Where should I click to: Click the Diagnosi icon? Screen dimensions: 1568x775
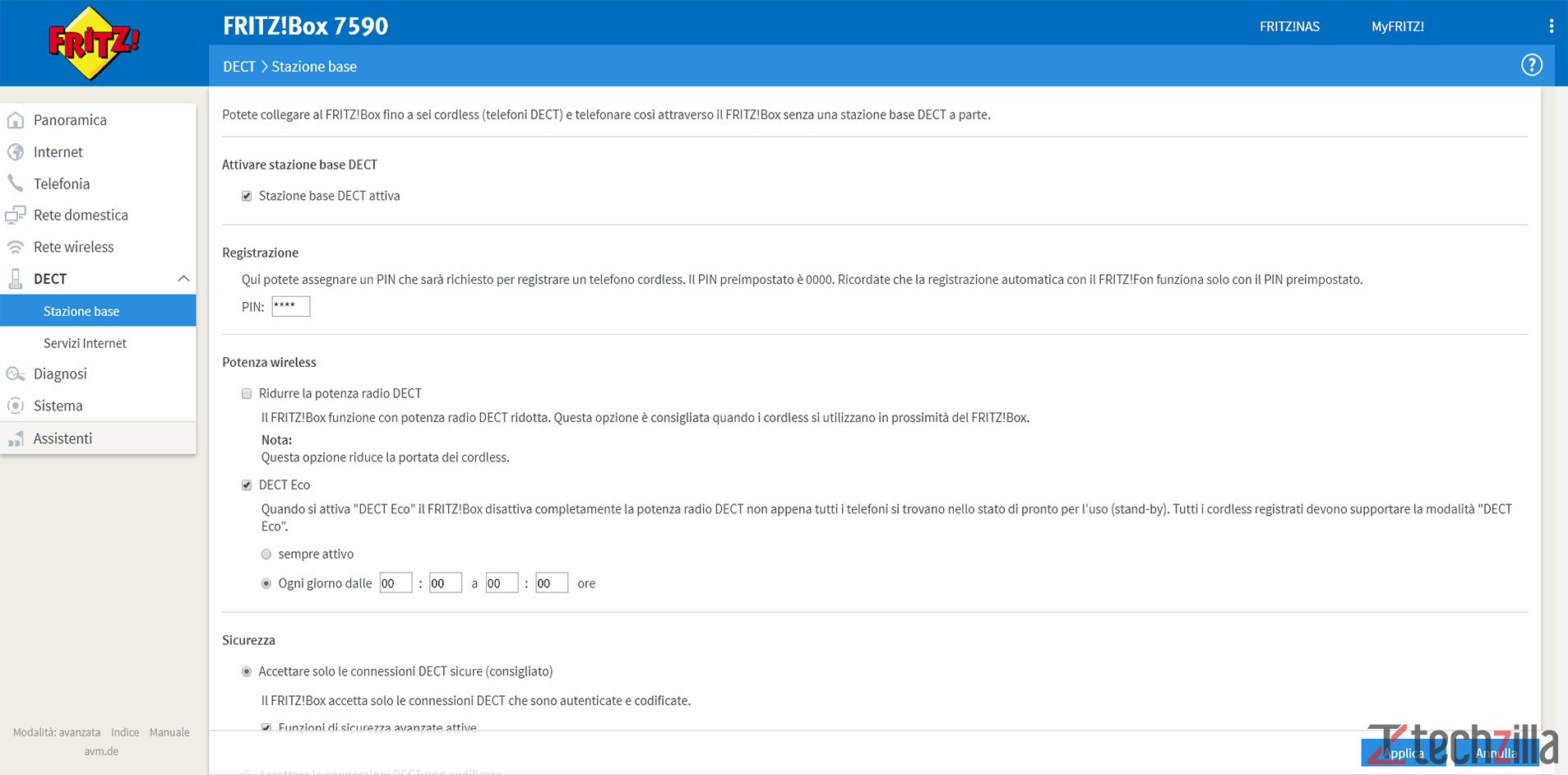(16, 374)
